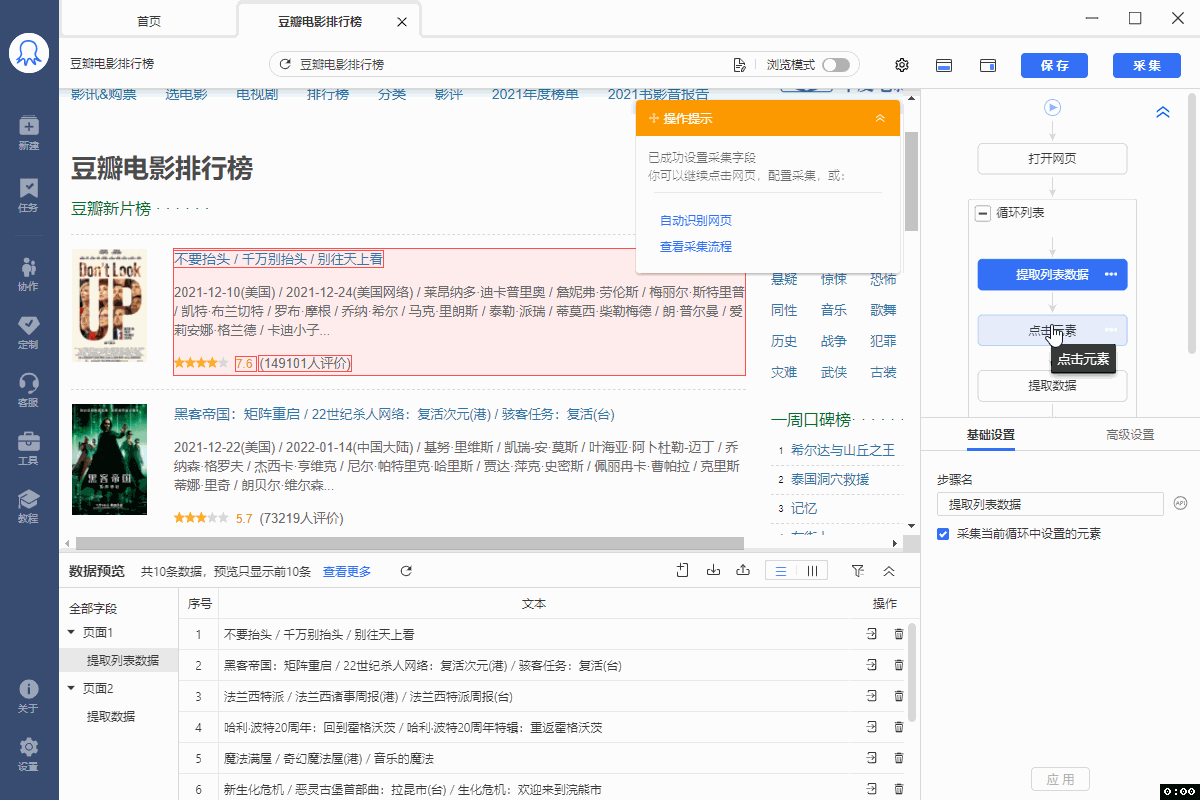Click the webpage horizontal scrollbar
The height and width of the screenshot is (800, 1200).
tap(408, 543)
